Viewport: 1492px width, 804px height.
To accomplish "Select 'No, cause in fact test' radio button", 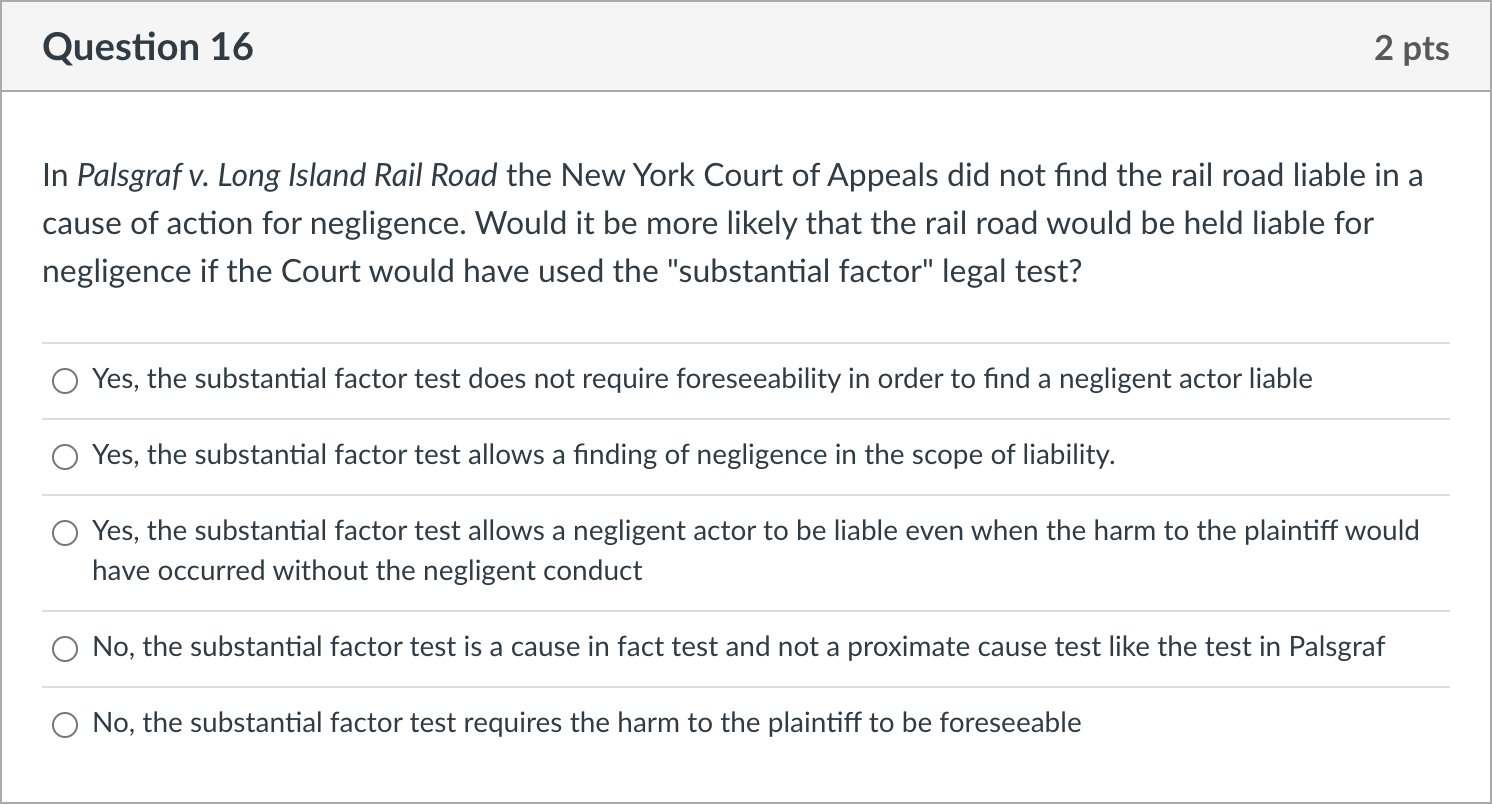I will (x=65, y=649).
